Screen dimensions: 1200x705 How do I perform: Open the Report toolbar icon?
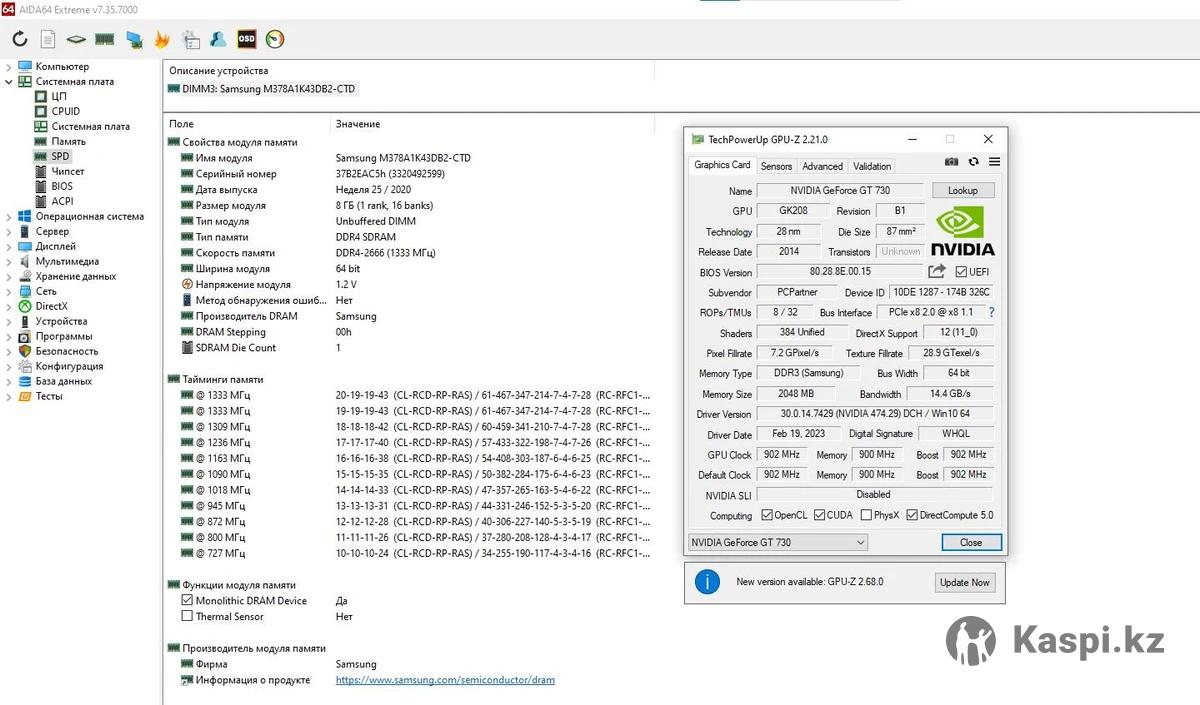click(x=48, y=39)
